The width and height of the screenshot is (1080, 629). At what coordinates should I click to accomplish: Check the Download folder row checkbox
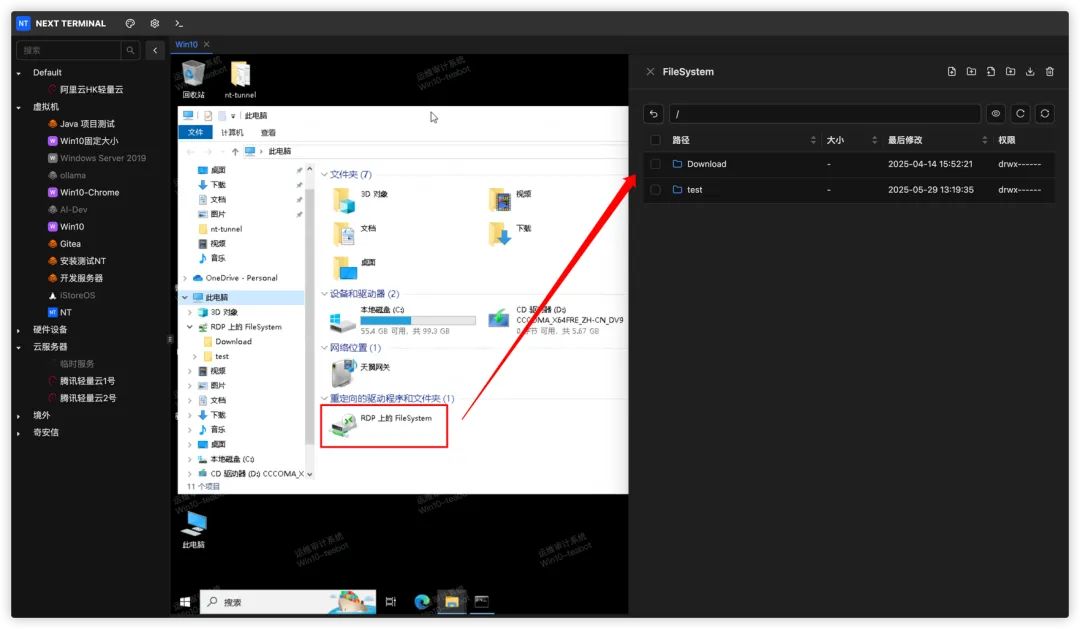tap(655, 164)
